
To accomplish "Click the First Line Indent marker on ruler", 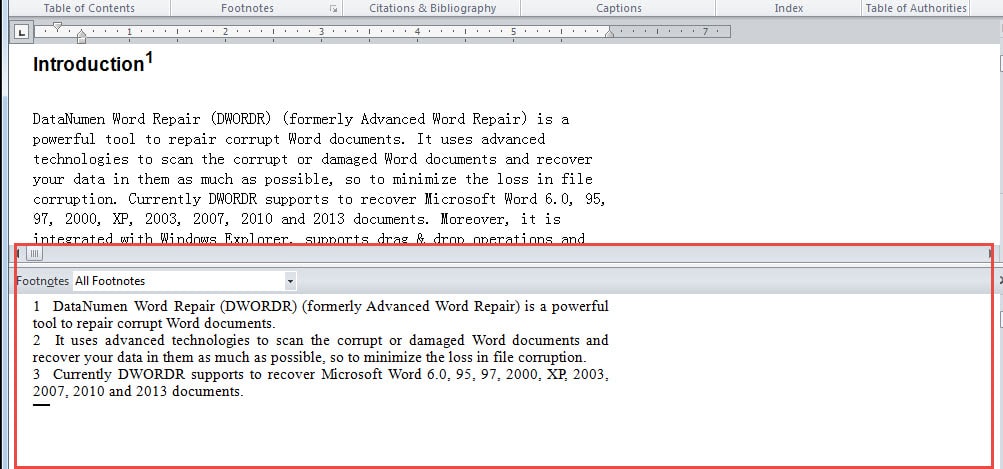I will (x=58, y=26).
